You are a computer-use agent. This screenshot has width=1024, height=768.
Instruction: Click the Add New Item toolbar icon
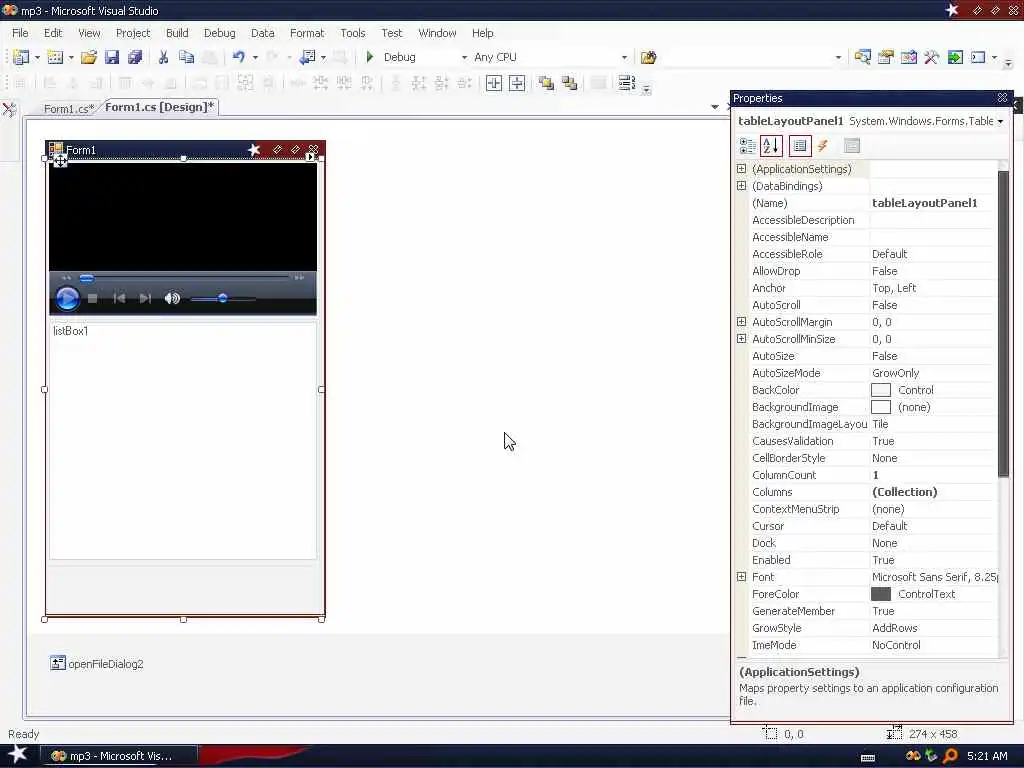(x=56, y=57)
